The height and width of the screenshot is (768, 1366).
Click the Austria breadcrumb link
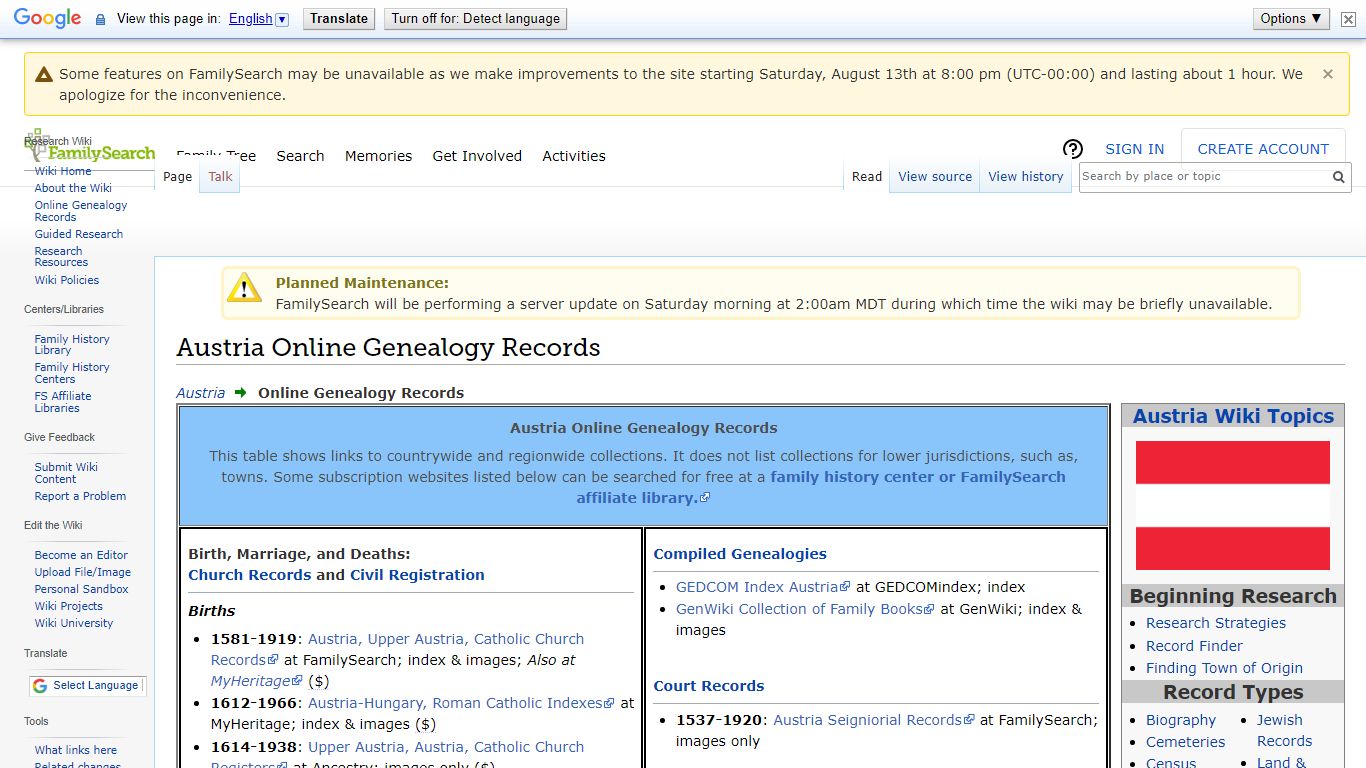(201, 393)
